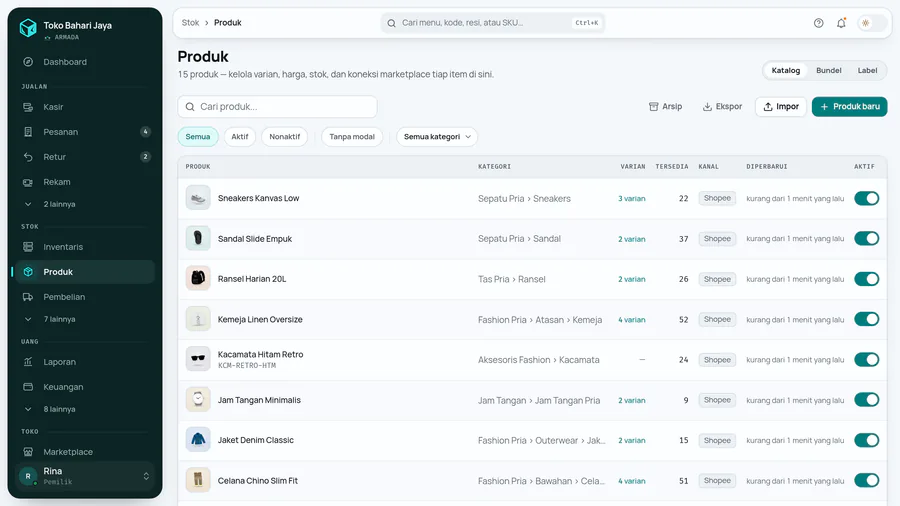This screenshot has width=900, height=506.
Task: Expand 4 varian of Kemeja Linen Oversize
Action: 631,320
